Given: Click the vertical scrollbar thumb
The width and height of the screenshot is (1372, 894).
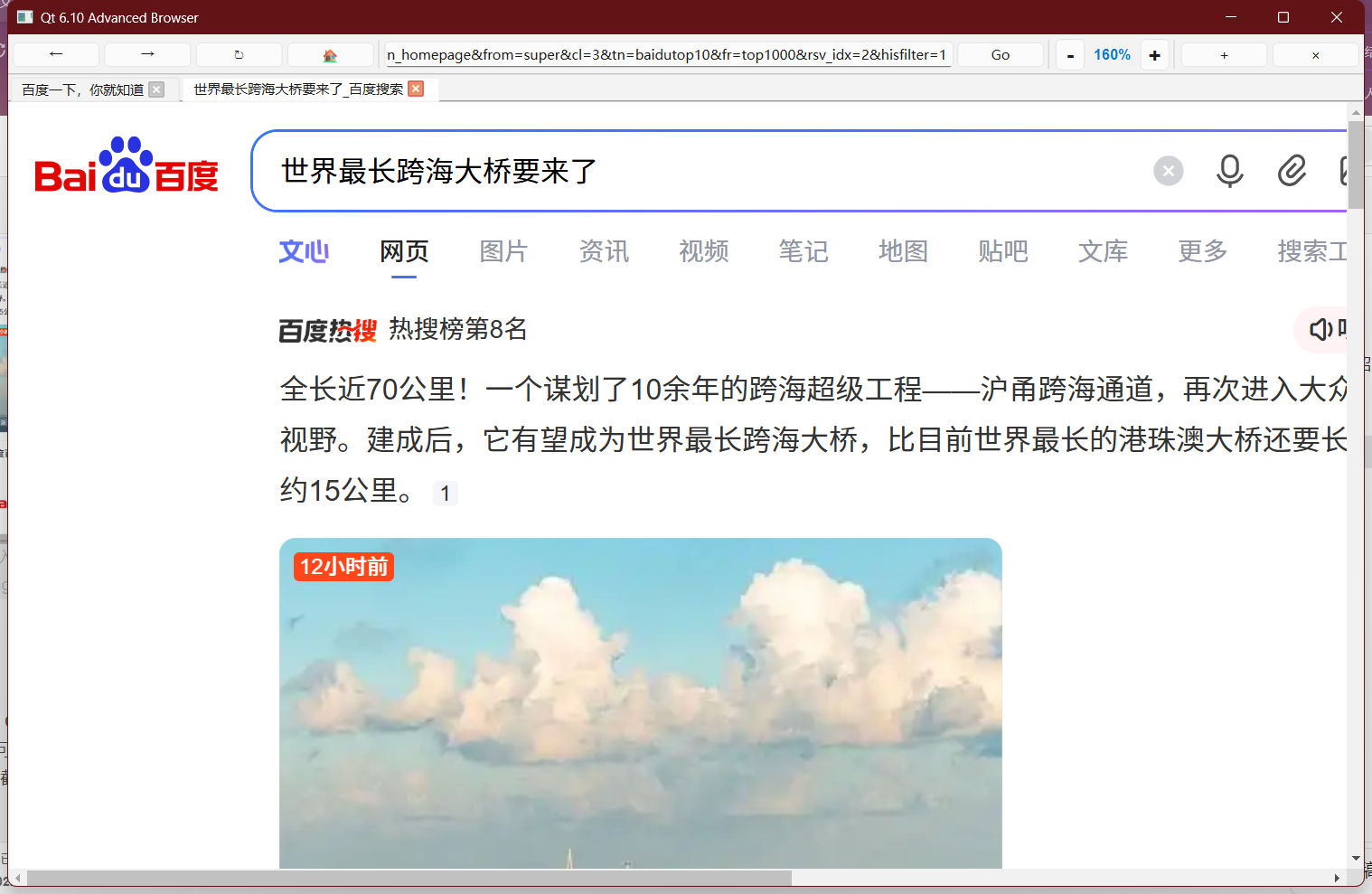Looking at the screenshot, I should tap(1356, 165).
